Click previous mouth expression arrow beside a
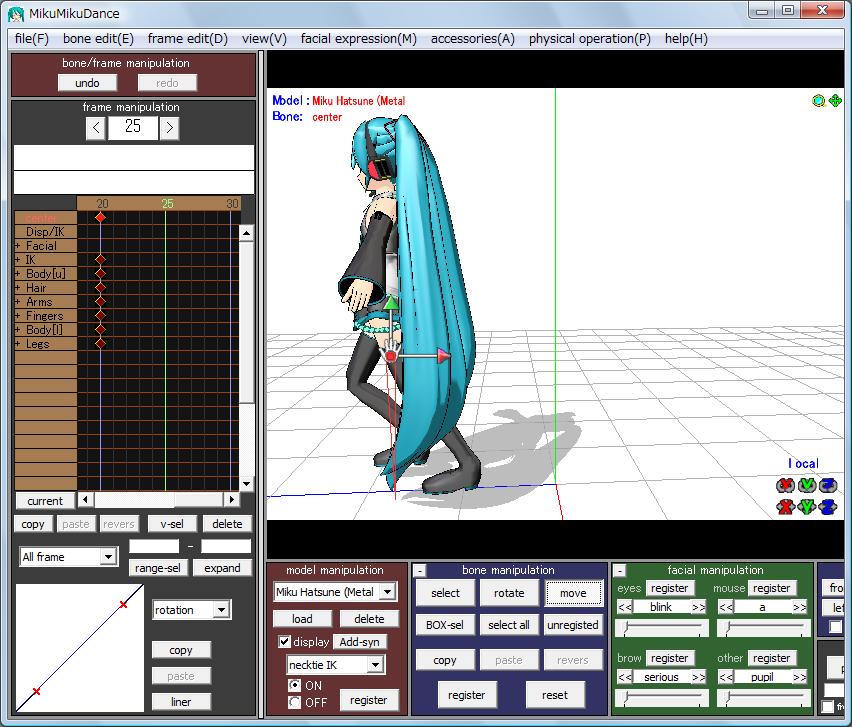 726,607
